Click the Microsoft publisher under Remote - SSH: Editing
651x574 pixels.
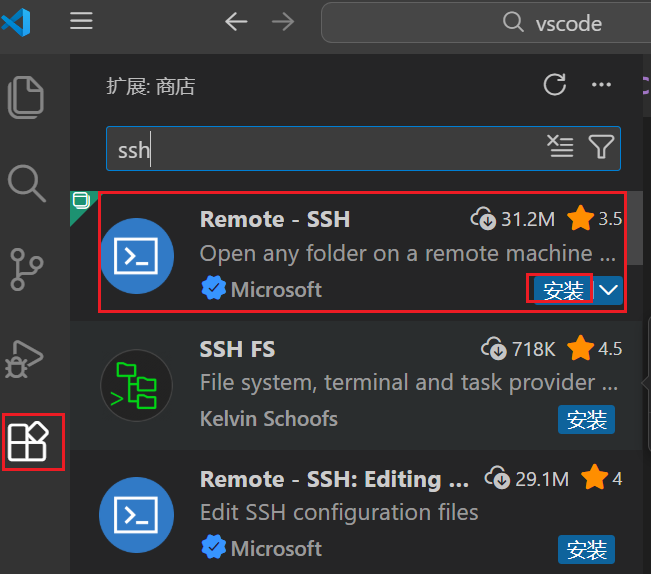point(276,549)
